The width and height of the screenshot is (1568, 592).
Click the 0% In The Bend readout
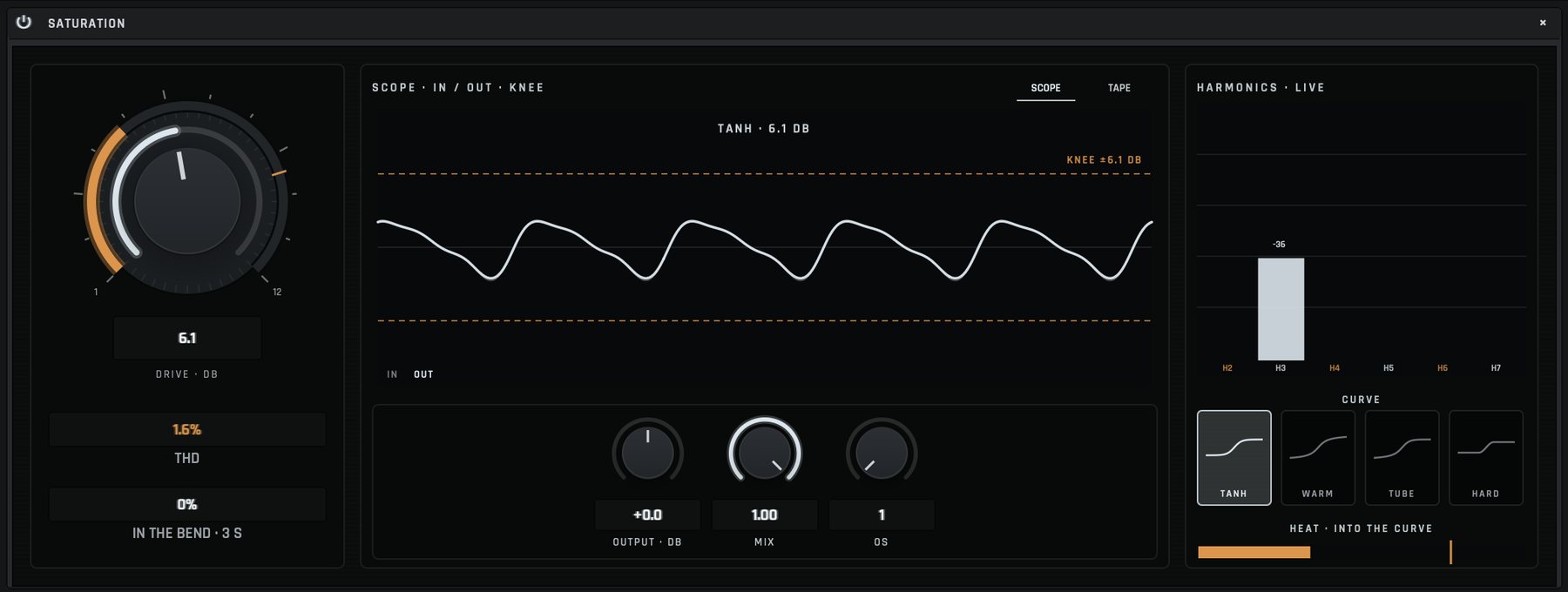click(x=187, y=504)
